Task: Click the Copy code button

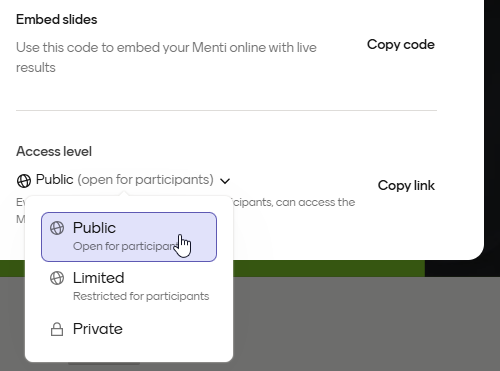Action: click(x=401, y=45)
